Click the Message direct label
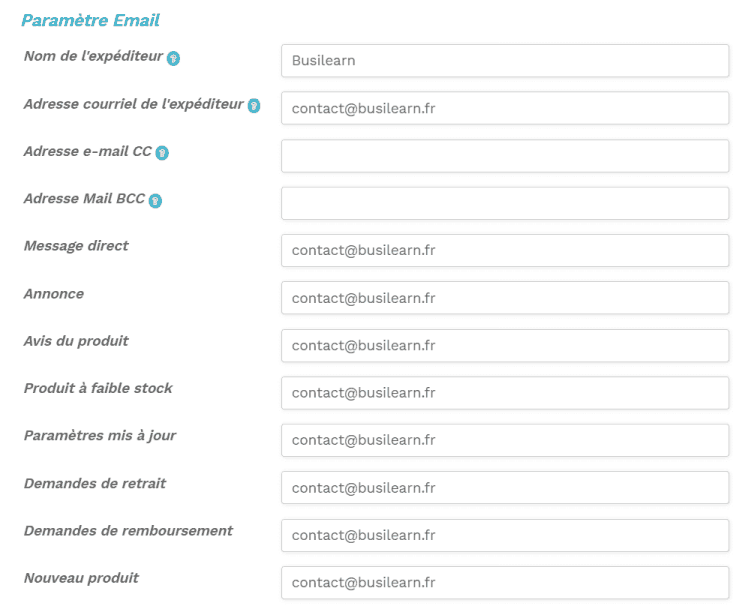The image size is (748, 609). coord(76,246)
